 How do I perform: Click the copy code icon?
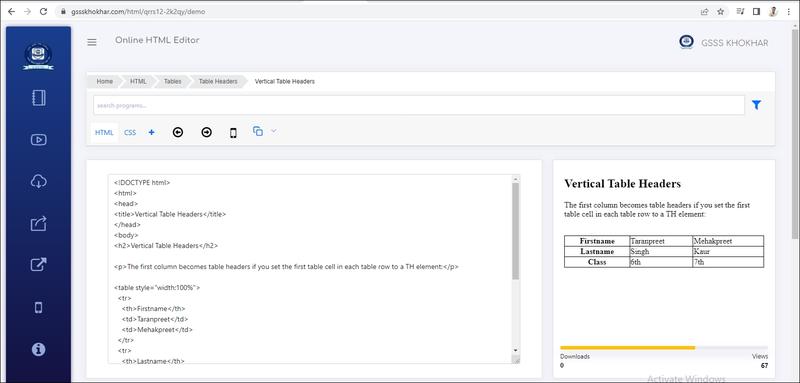(258, 131)
